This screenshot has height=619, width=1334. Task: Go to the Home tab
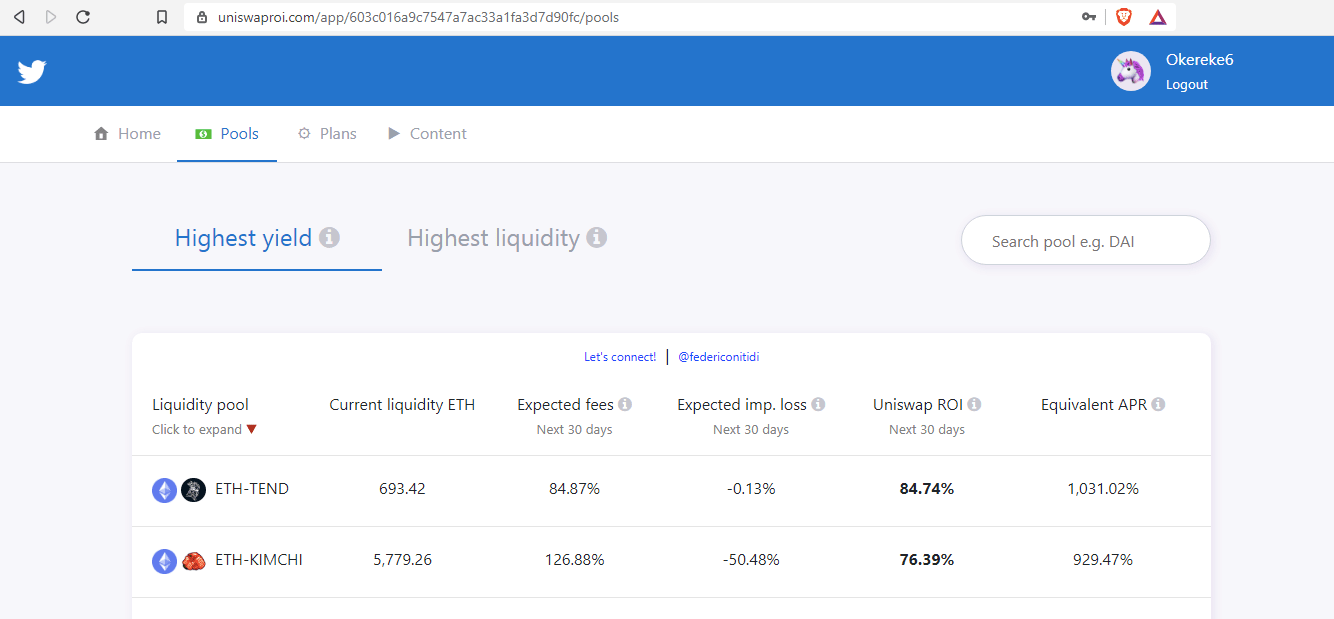127,134
